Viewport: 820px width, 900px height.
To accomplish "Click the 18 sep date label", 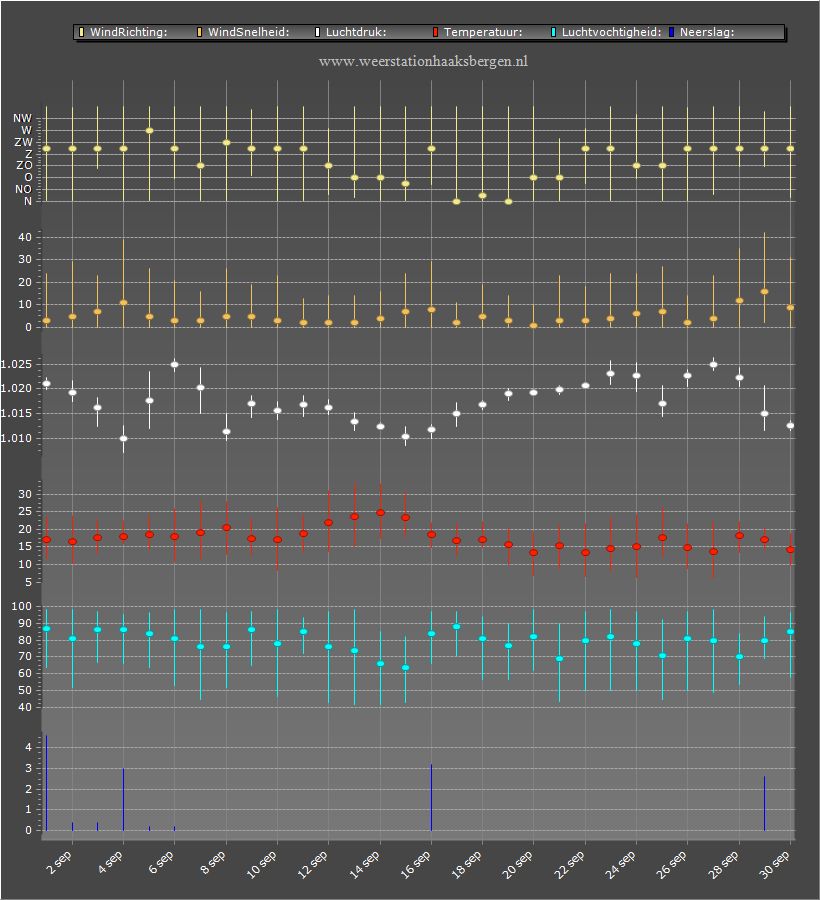I will click(x=467, y=864).
